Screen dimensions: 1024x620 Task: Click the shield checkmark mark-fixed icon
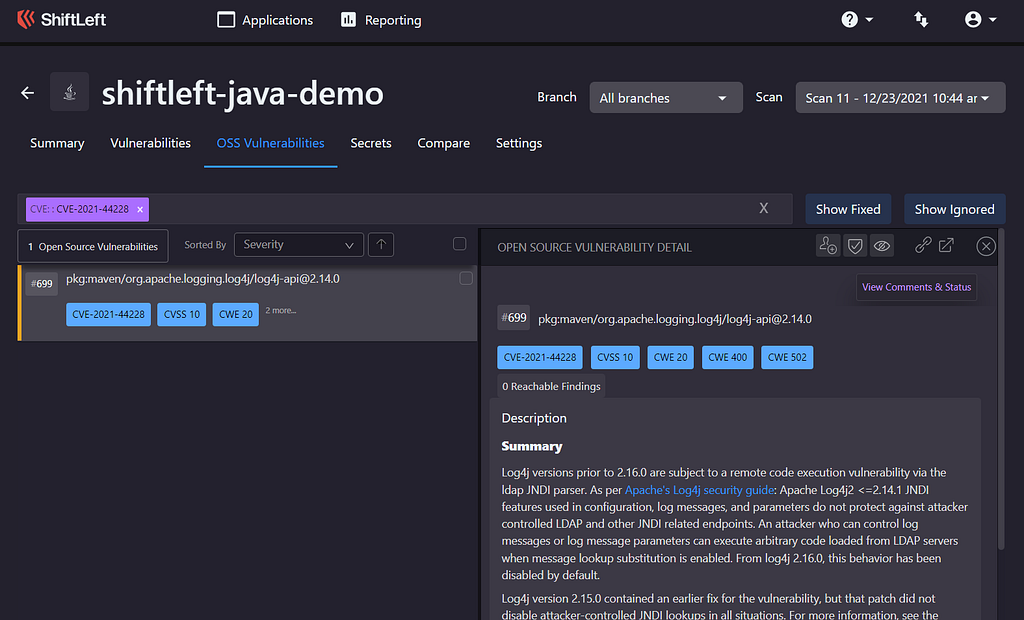855,246
